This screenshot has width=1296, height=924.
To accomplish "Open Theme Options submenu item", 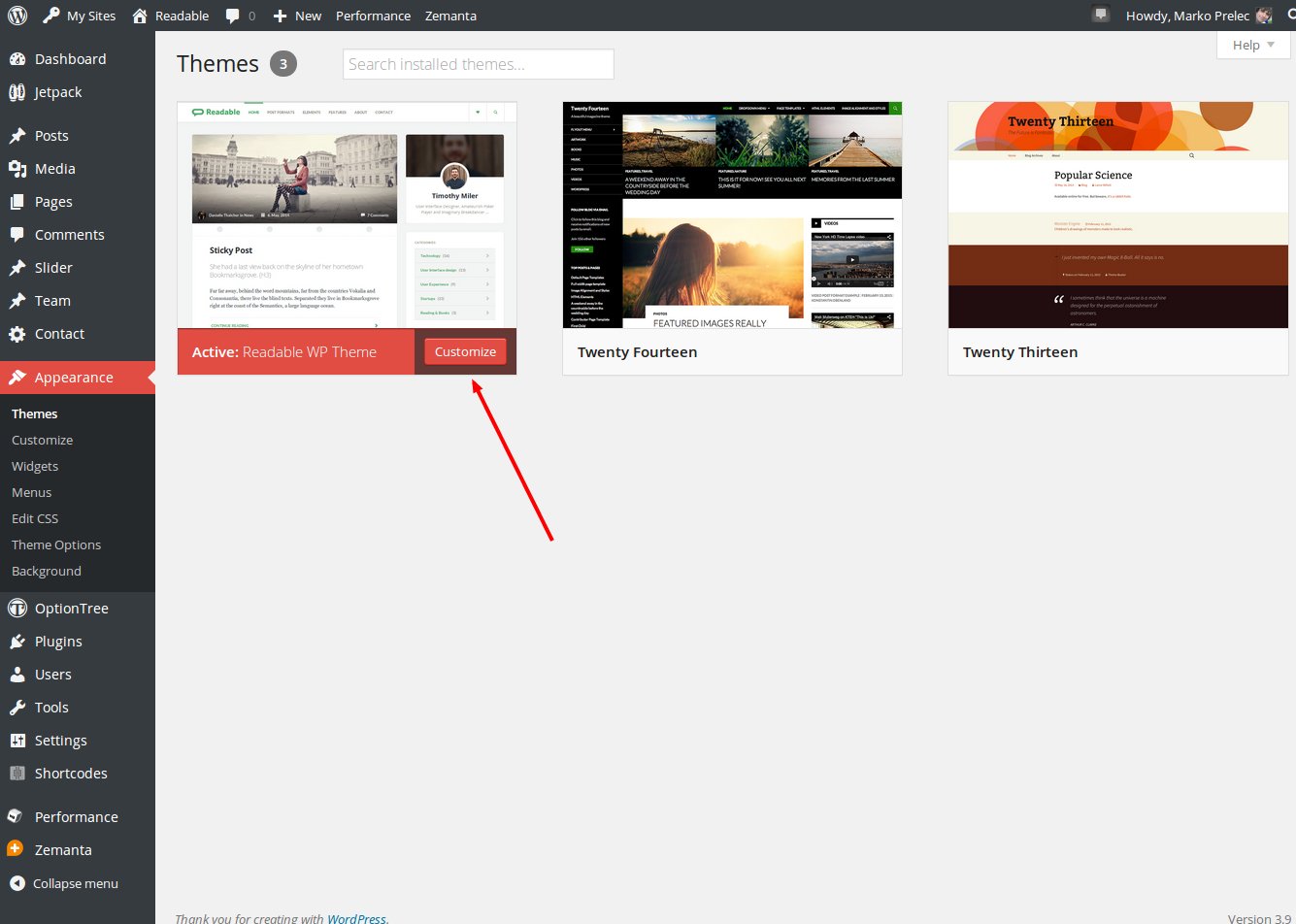I will pyautogui.click(x=56, y=544).
